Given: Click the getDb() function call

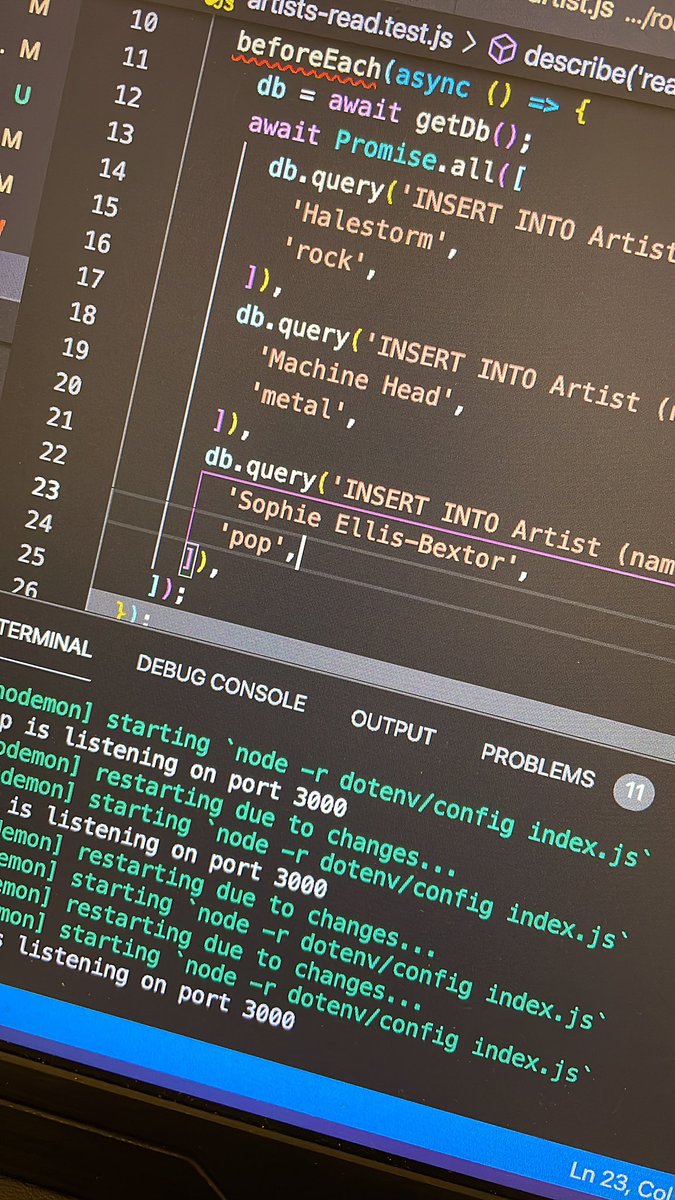Looking at the screenshot, I should point(473,126).
